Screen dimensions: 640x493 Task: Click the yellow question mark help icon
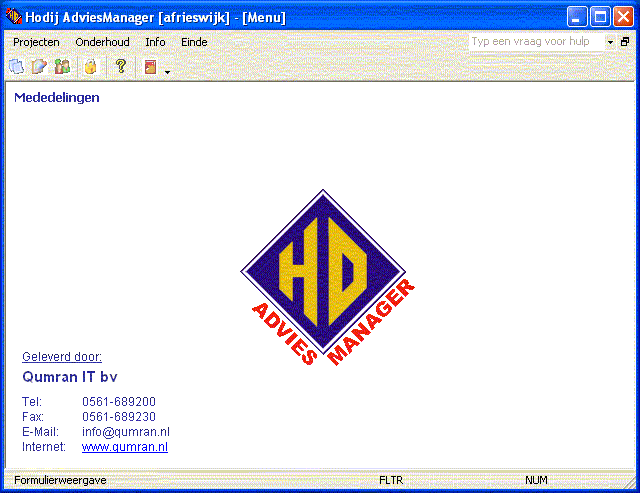click(x=121, y=66)
